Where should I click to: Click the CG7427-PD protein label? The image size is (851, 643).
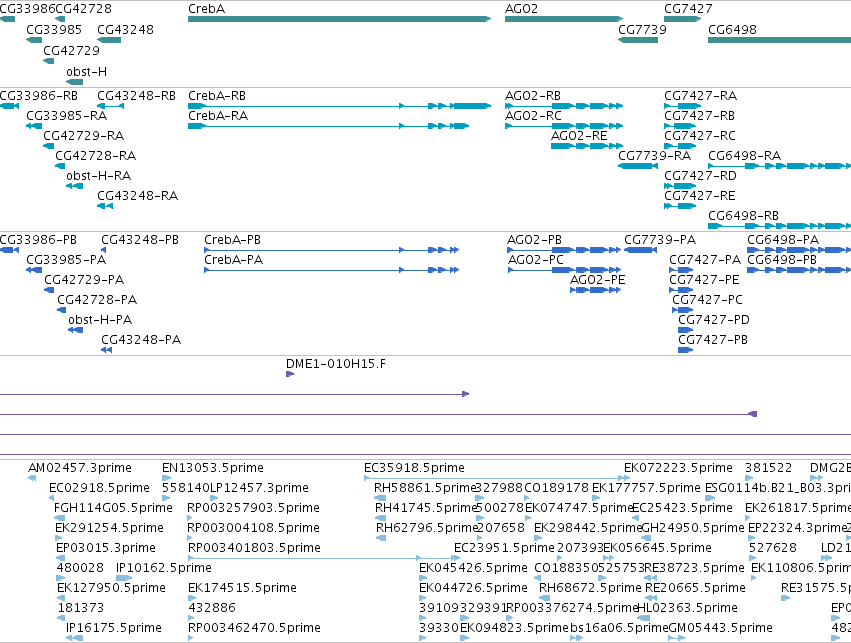[x=714, y=320]
